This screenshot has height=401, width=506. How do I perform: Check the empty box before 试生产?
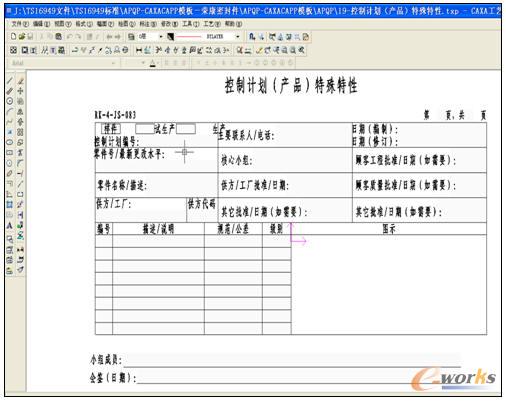coord(144,128)
